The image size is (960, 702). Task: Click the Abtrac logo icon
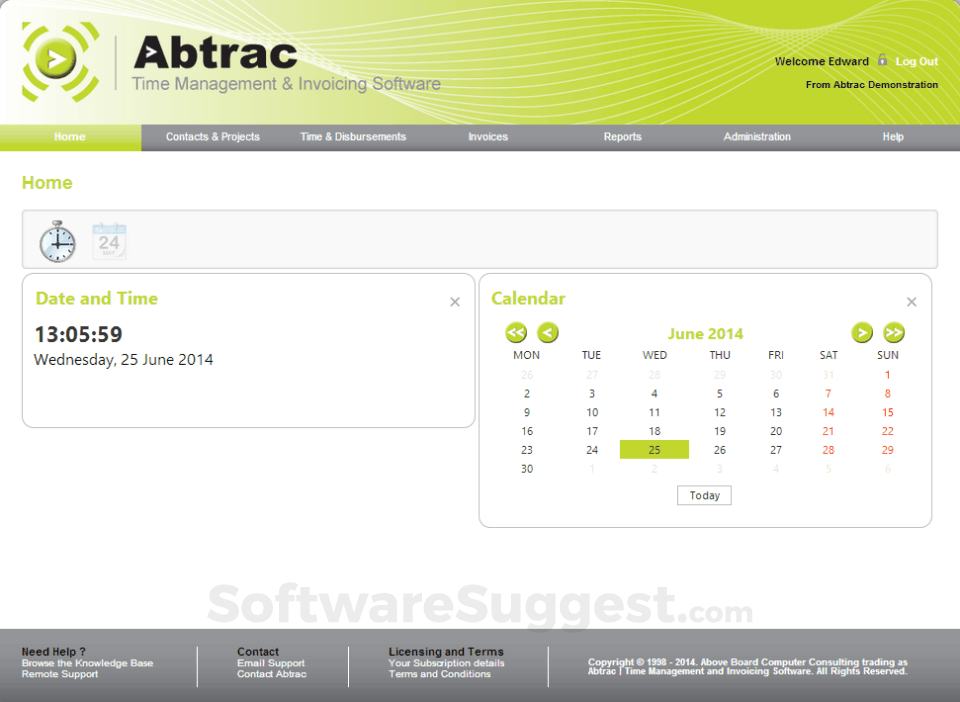(59, 61)
